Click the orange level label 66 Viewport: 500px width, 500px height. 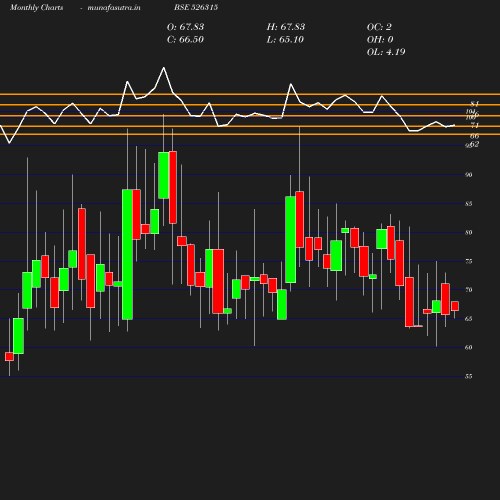point(475,136)
